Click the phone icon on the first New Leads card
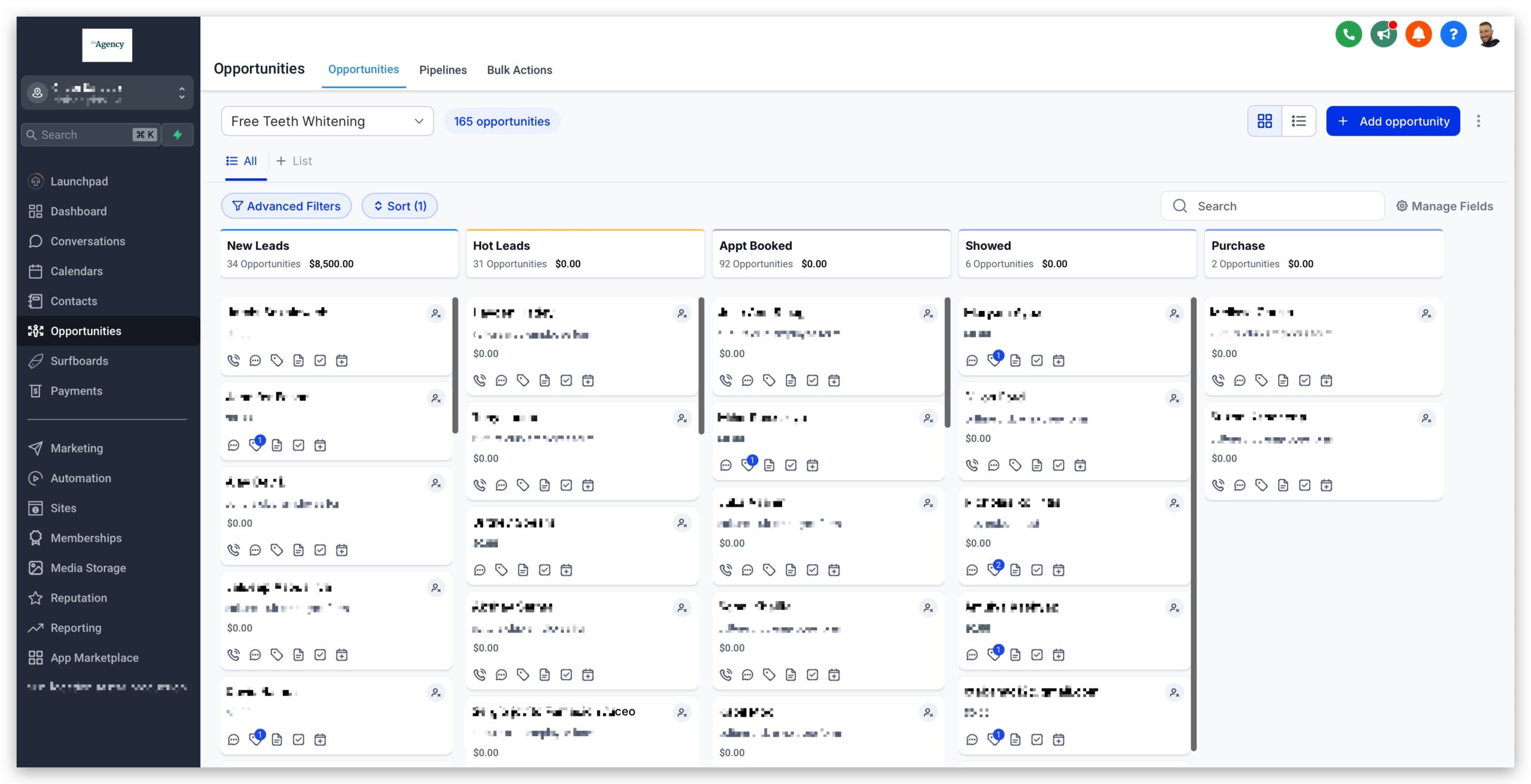1531x784 pixels. [233, 360]
